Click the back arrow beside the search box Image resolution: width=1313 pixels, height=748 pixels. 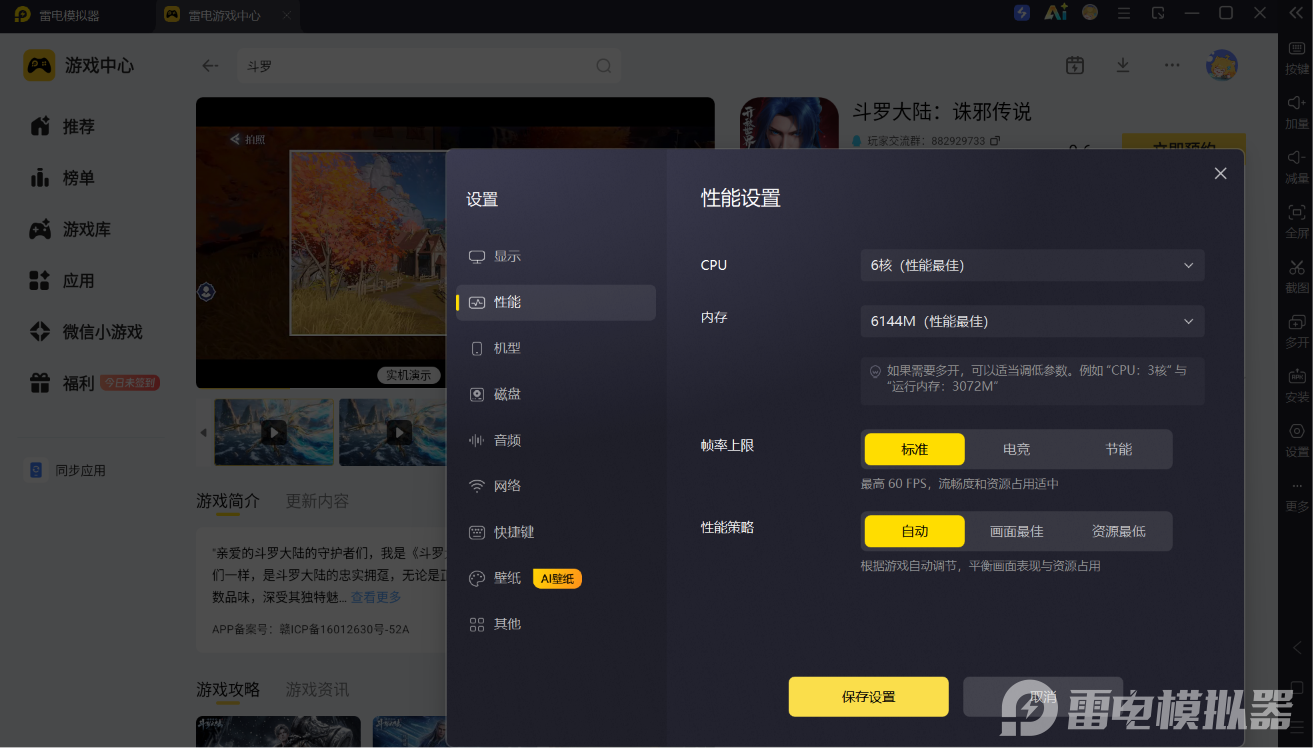pos(210,66)
